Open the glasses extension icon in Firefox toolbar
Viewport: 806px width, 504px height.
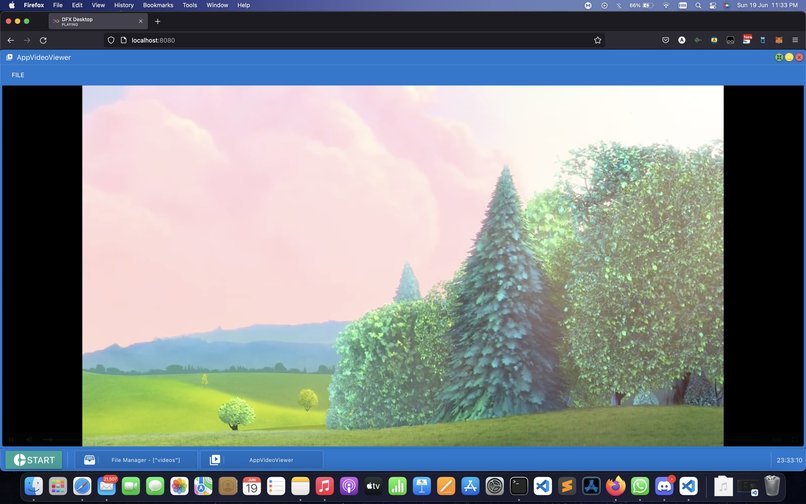point(730,40)
